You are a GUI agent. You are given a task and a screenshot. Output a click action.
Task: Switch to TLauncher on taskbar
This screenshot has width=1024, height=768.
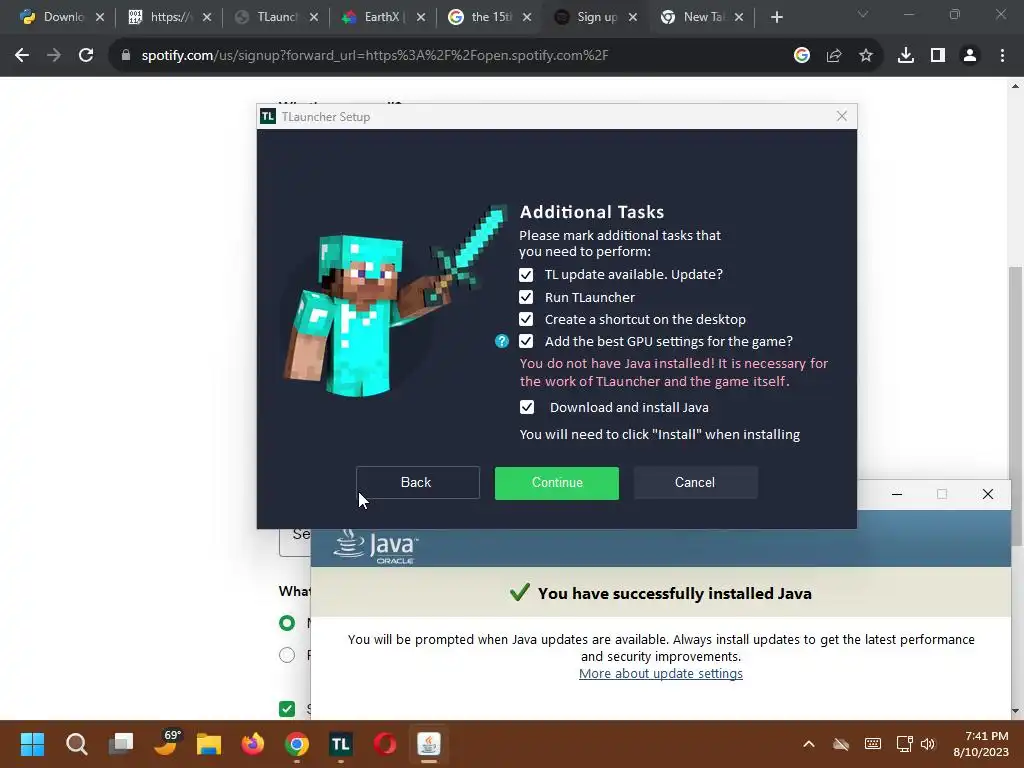click(x=340, y=744)
